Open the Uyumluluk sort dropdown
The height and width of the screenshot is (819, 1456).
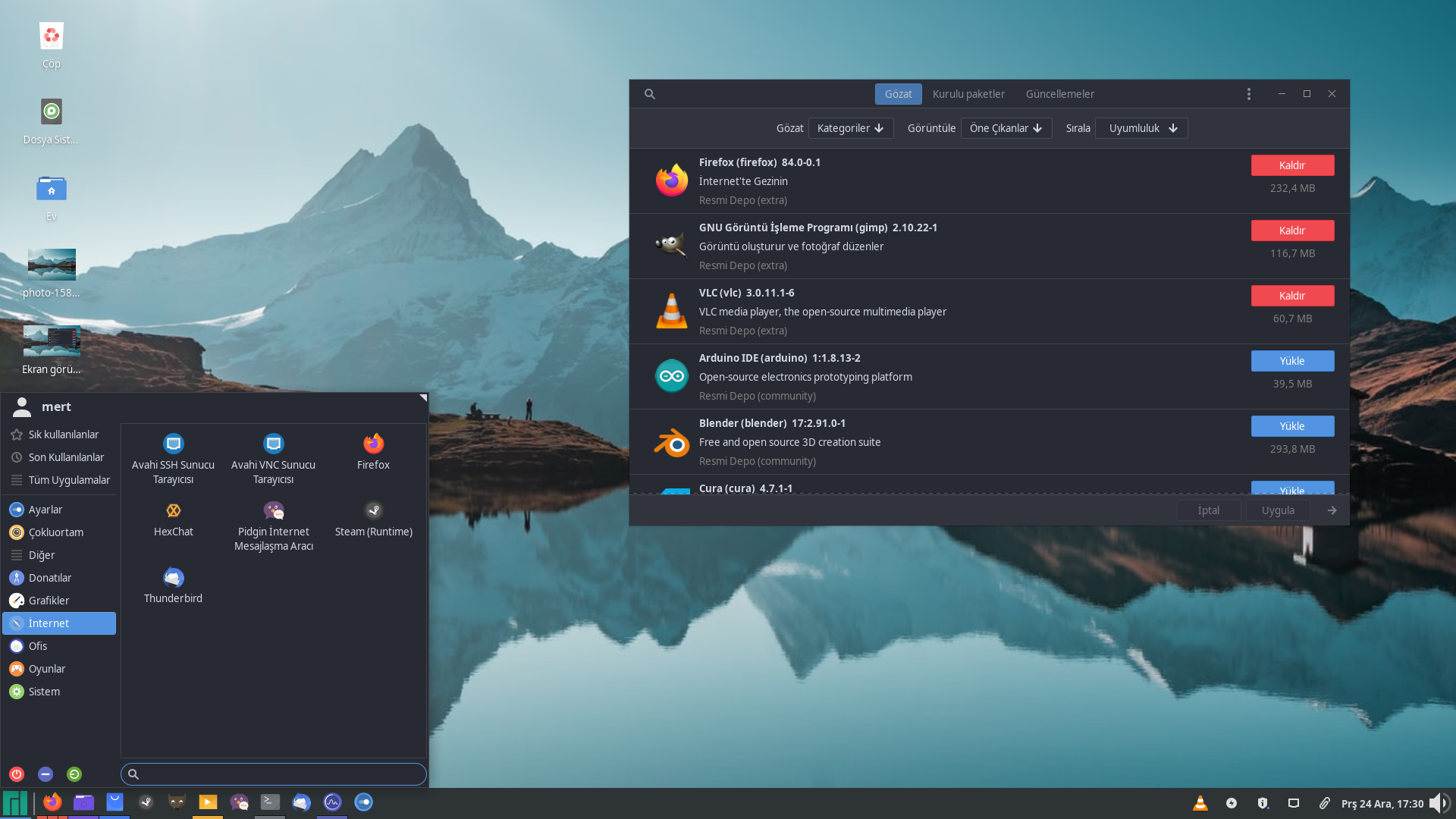coord(1141,128)
